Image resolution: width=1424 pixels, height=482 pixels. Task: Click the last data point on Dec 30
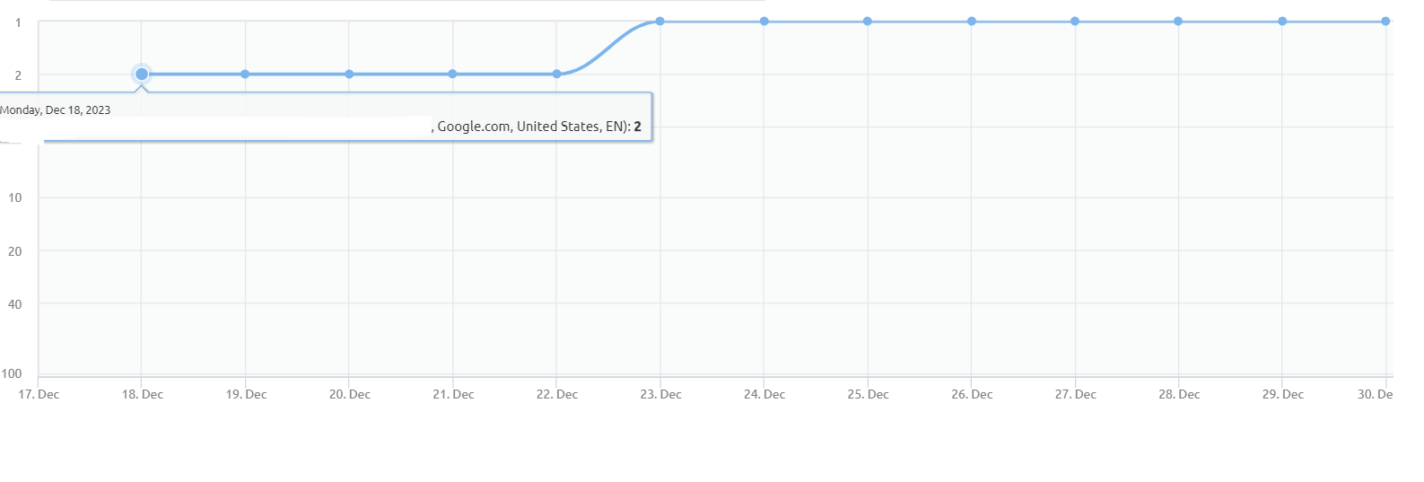click(1386, 21)
